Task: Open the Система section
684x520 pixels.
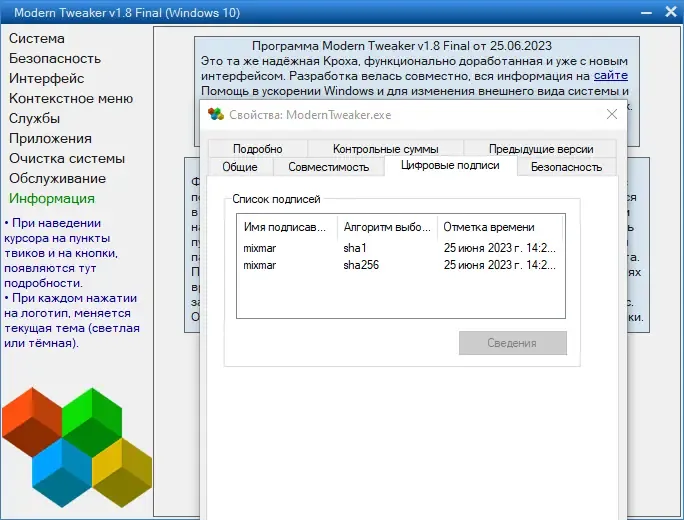Action: (37, 38)
